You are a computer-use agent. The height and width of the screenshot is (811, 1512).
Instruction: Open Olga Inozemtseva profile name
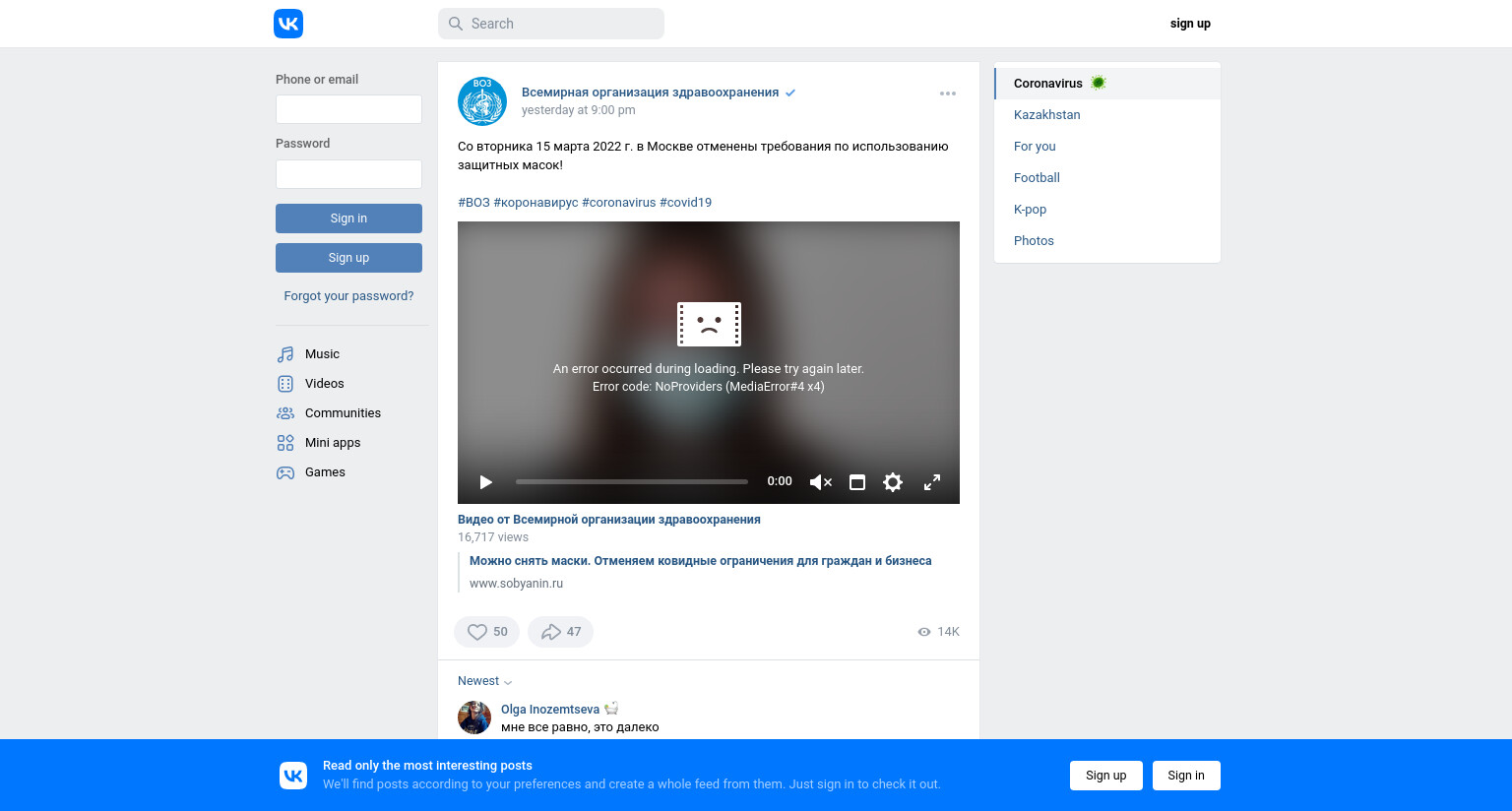550,710
